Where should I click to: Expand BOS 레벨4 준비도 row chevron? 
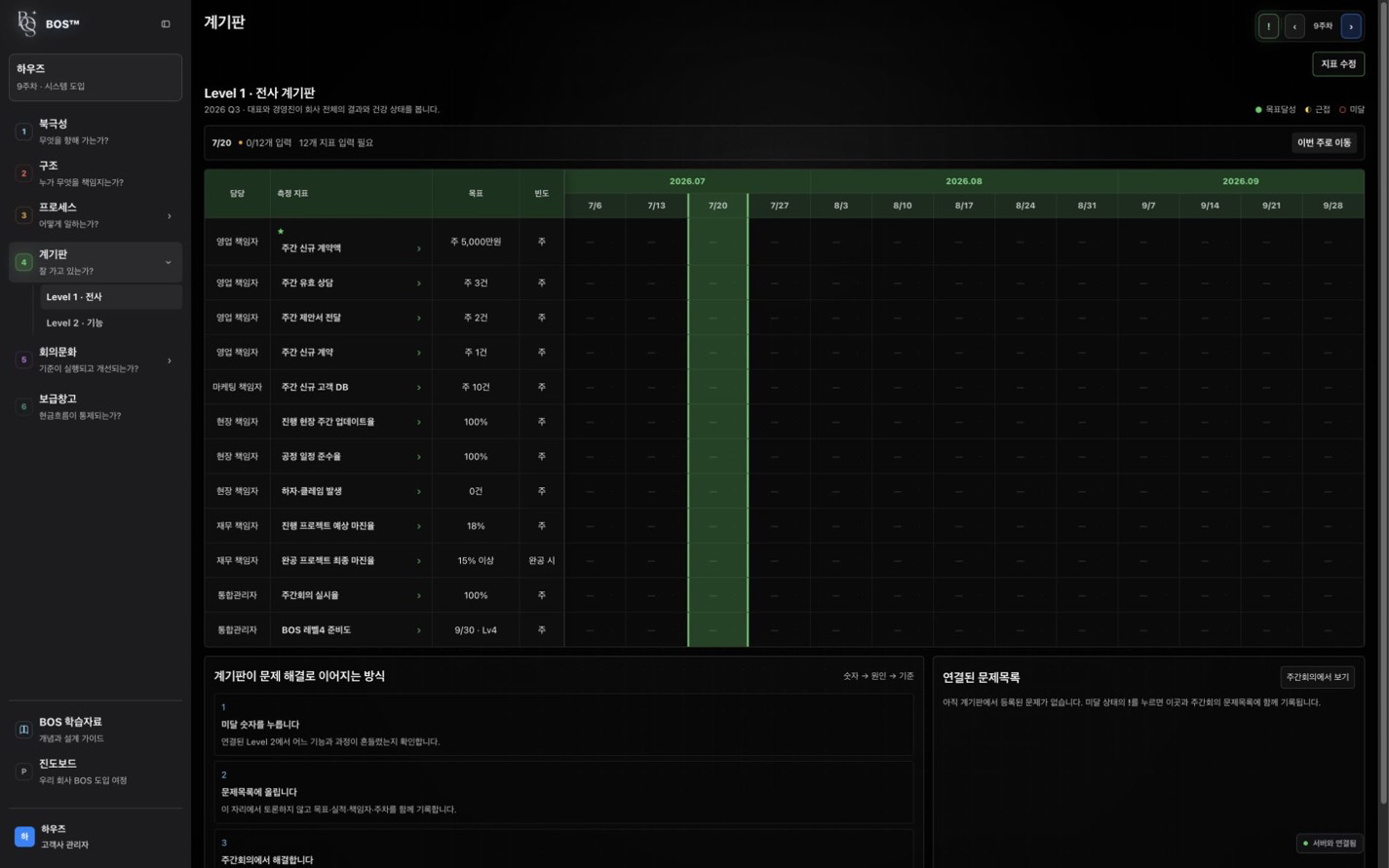419,630
